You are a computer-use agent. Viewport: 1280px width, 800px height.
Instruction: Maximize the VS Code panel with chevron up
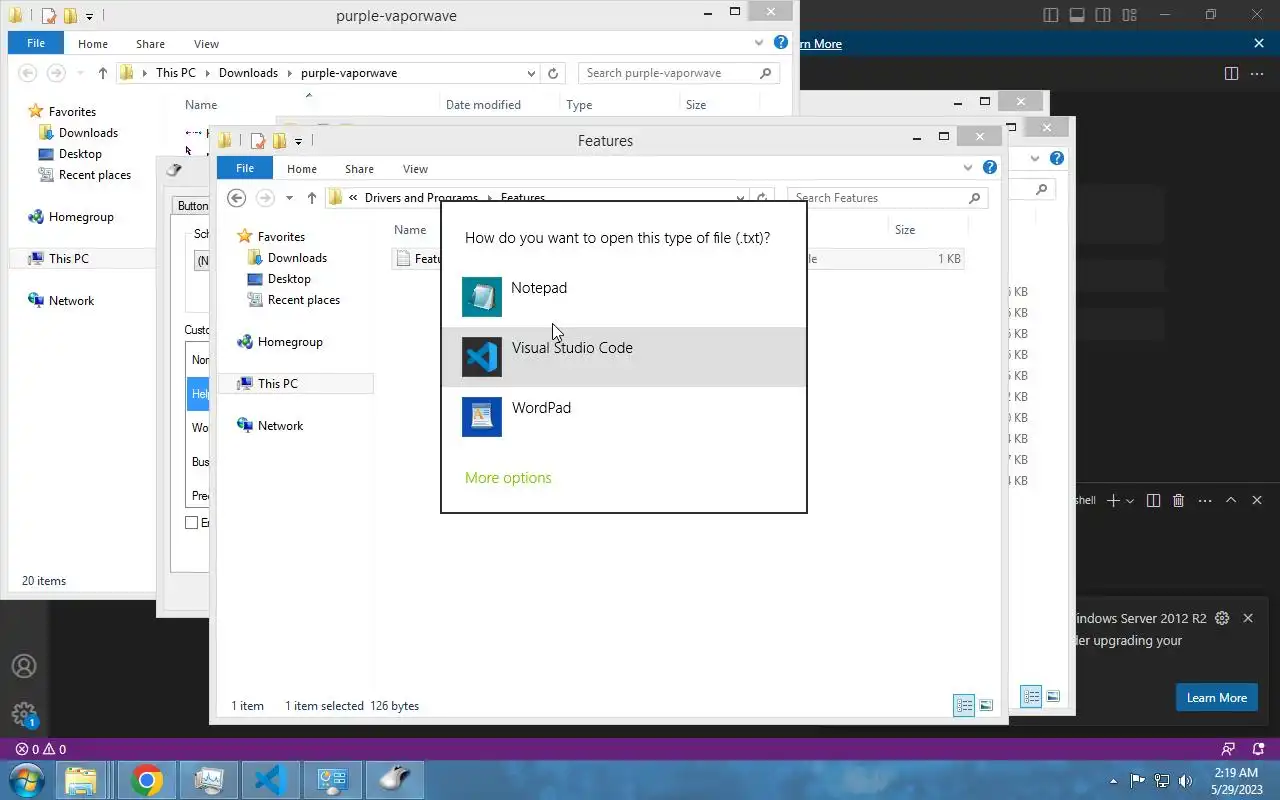[x=1231, y=500]
